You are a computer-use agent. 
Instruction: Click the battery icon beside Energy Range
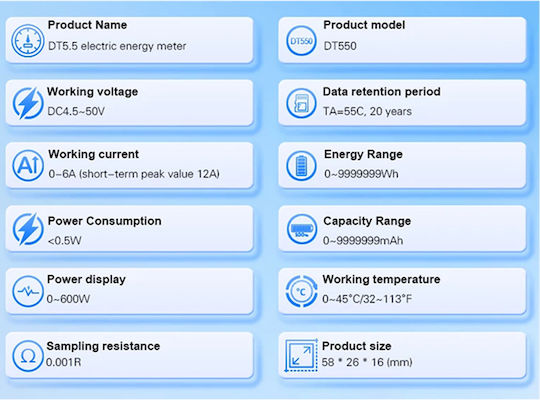point(301,166)
